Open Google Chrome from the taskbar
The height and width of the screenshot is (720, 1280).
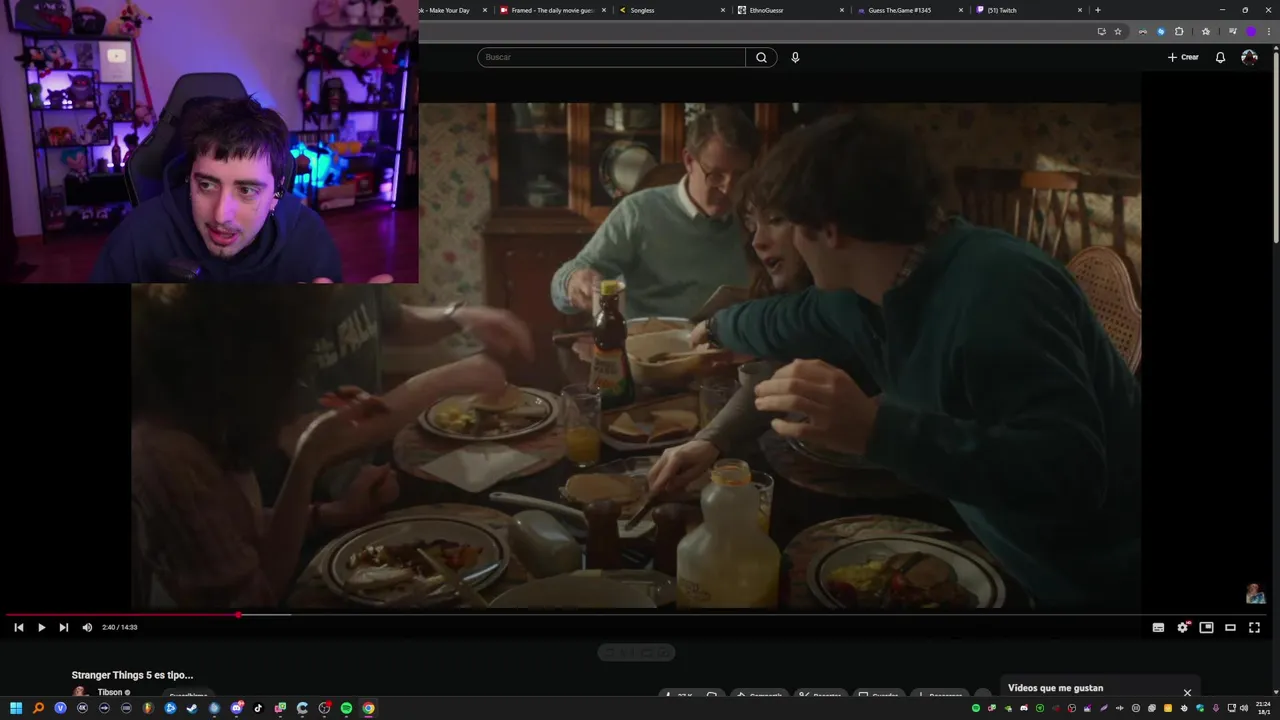click(369, 708)
